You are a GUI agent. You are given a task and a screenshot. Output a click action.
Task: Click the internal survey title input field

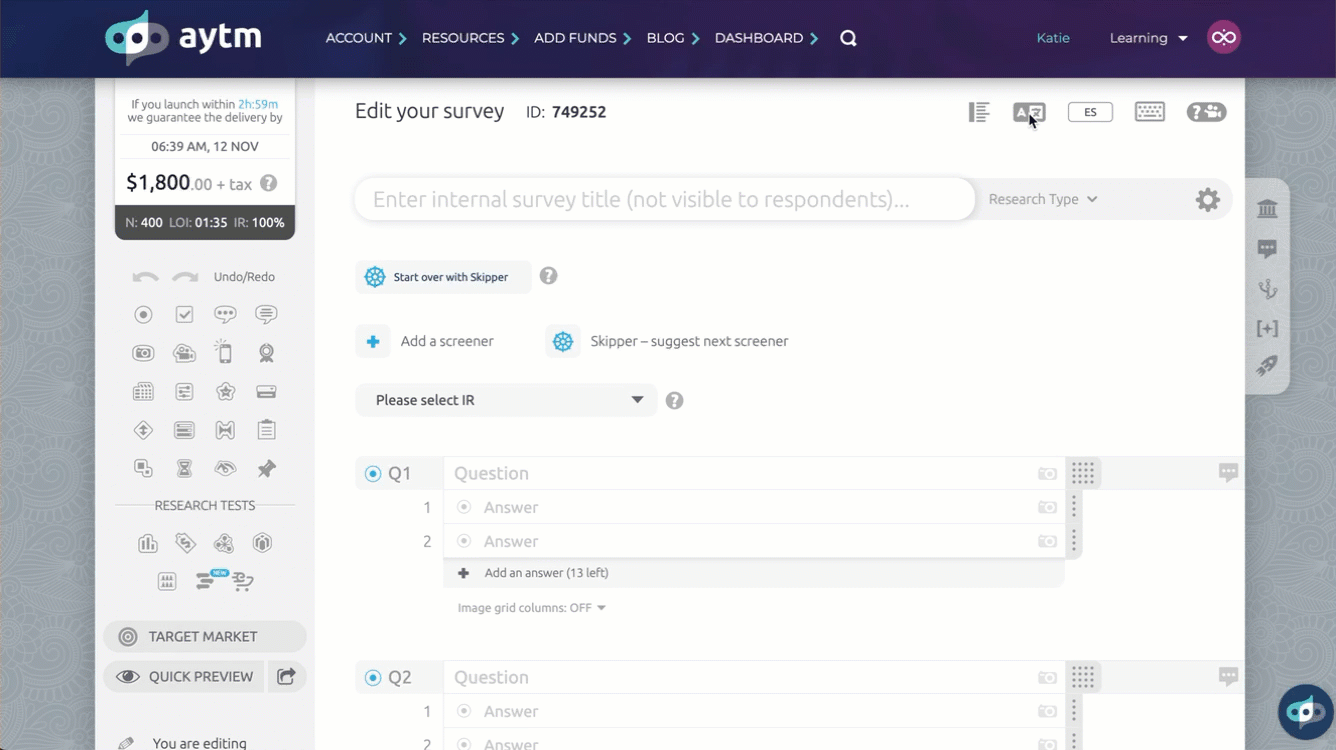click(664, 200)
